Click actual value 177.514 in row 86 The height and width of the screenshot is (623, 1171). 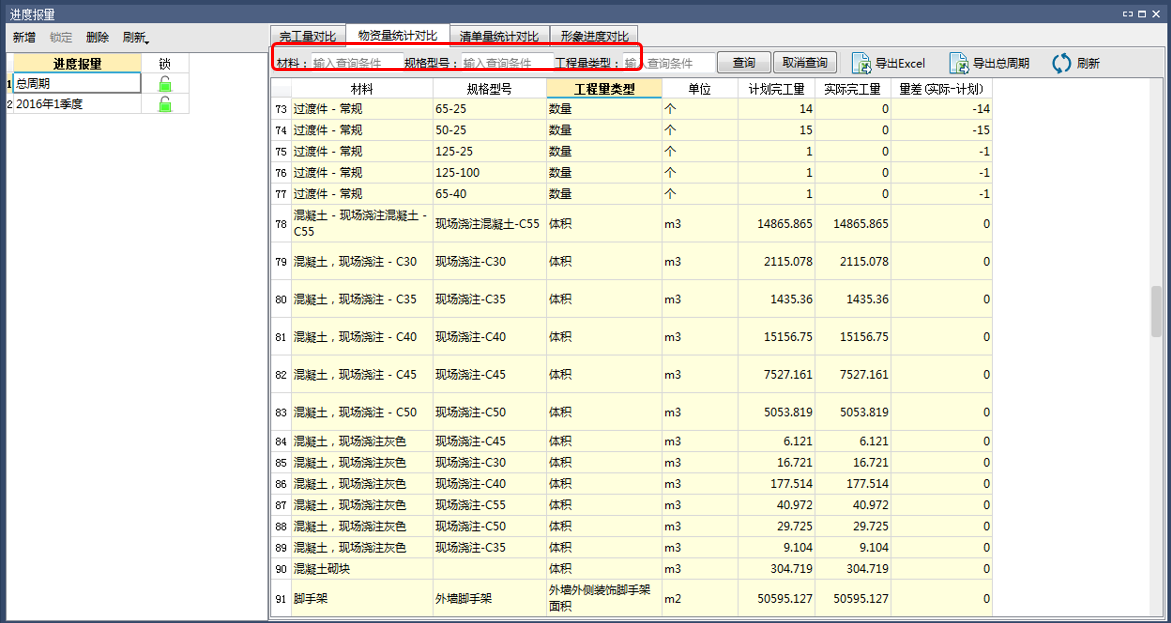pyautogui.click(x=853, y=484)
